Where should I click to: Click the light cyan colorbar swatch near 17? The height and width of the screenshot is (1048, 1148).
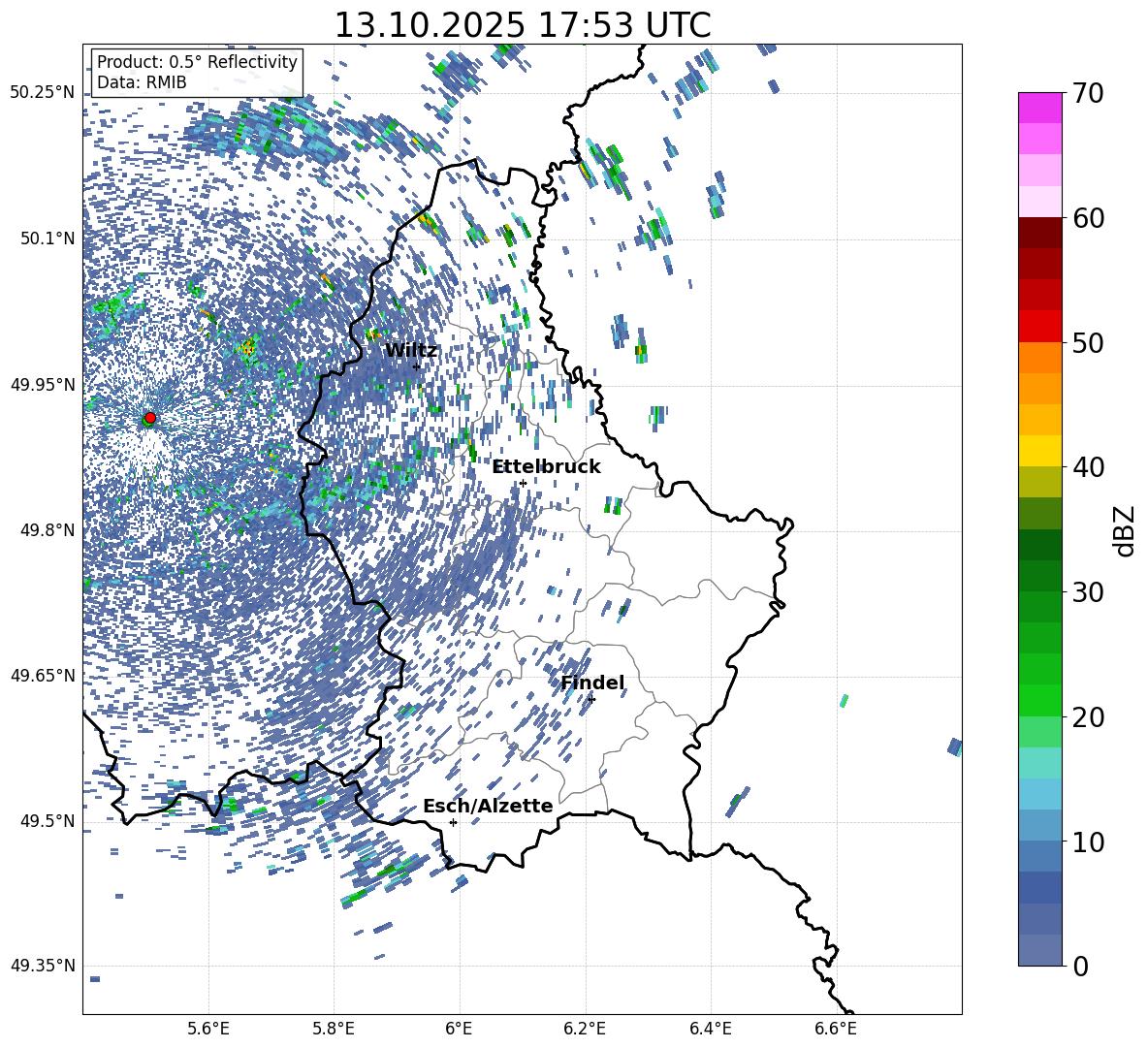pyautogui.click(x=1039, y=763)
